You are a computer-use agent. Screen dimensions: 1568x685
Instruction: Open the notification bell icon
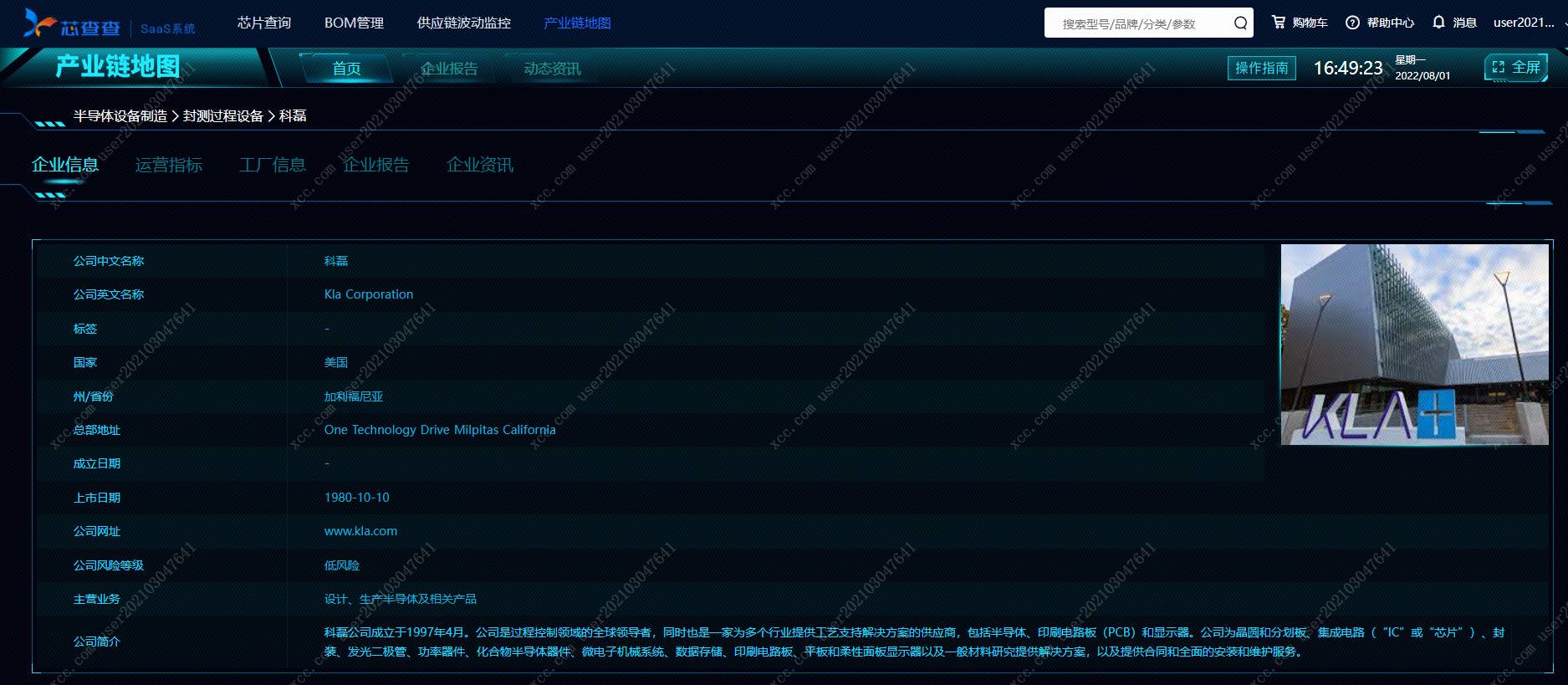pyautogui.click(x=1438, y=23)
